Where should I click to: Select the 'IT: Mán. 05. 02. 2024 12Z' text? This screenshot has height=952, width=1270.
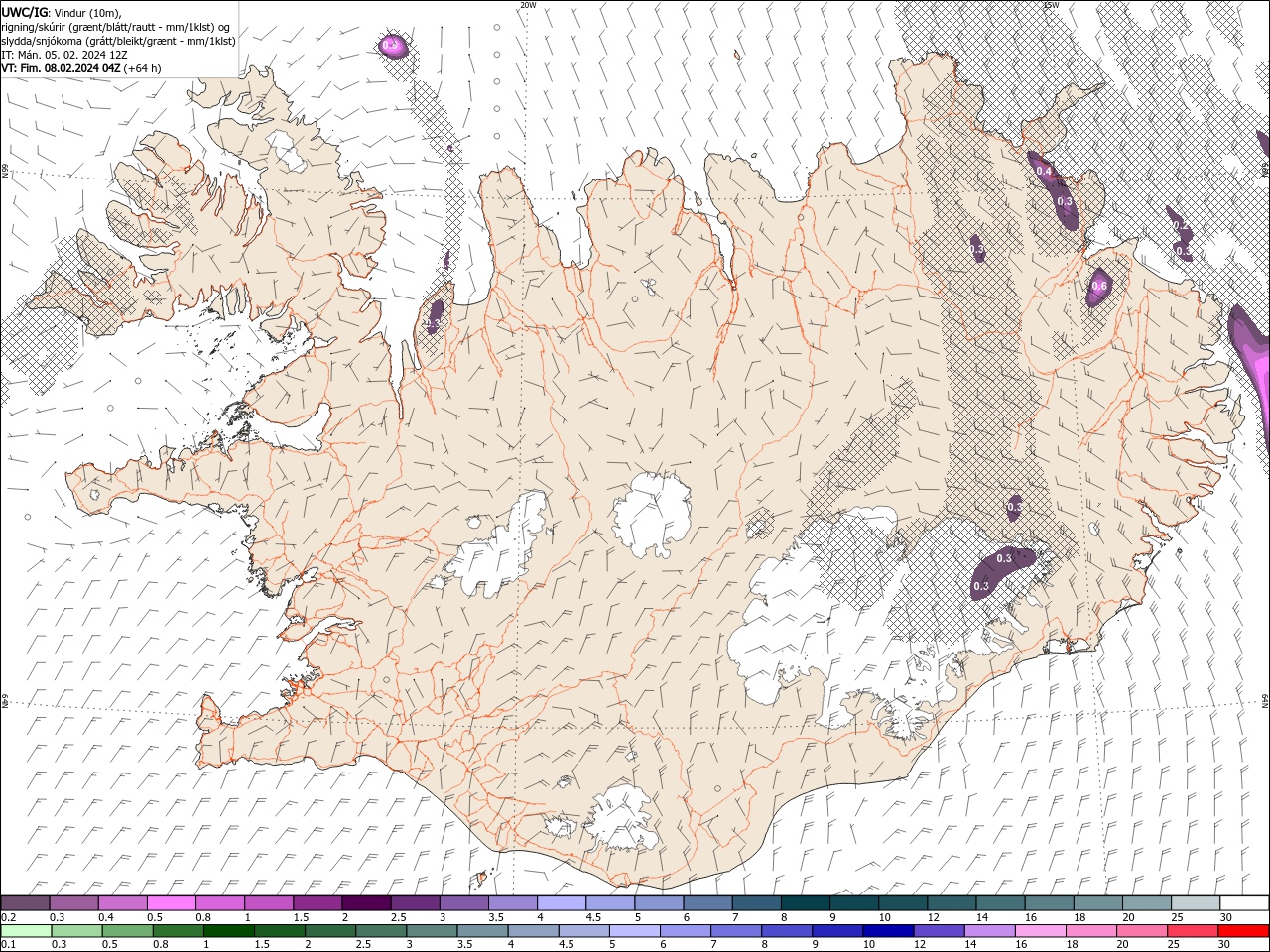66,55
